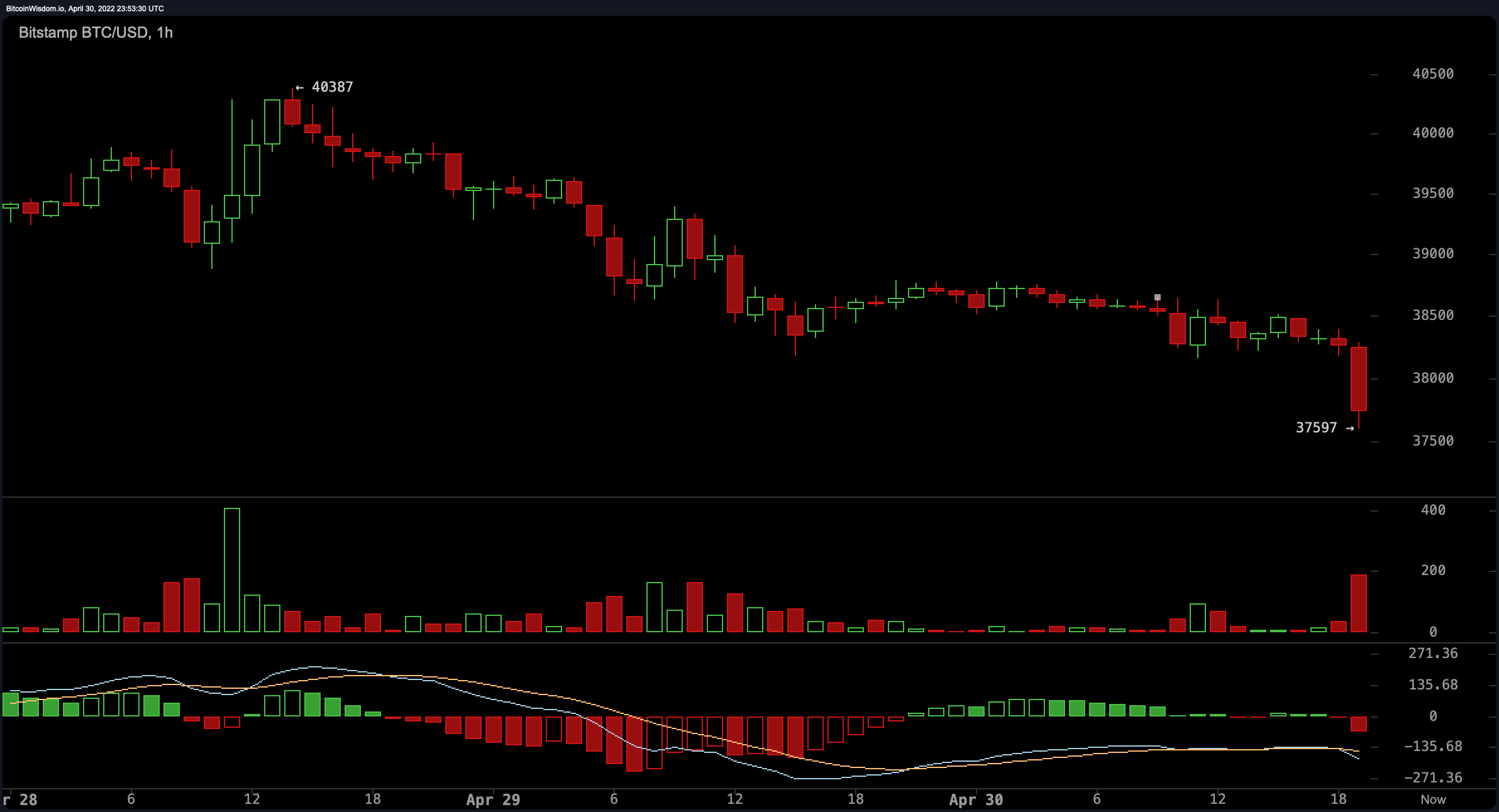This screenshot has height=812, width=1499.
Task: Click the 38500 price axis label
Action: (1433, 315)
